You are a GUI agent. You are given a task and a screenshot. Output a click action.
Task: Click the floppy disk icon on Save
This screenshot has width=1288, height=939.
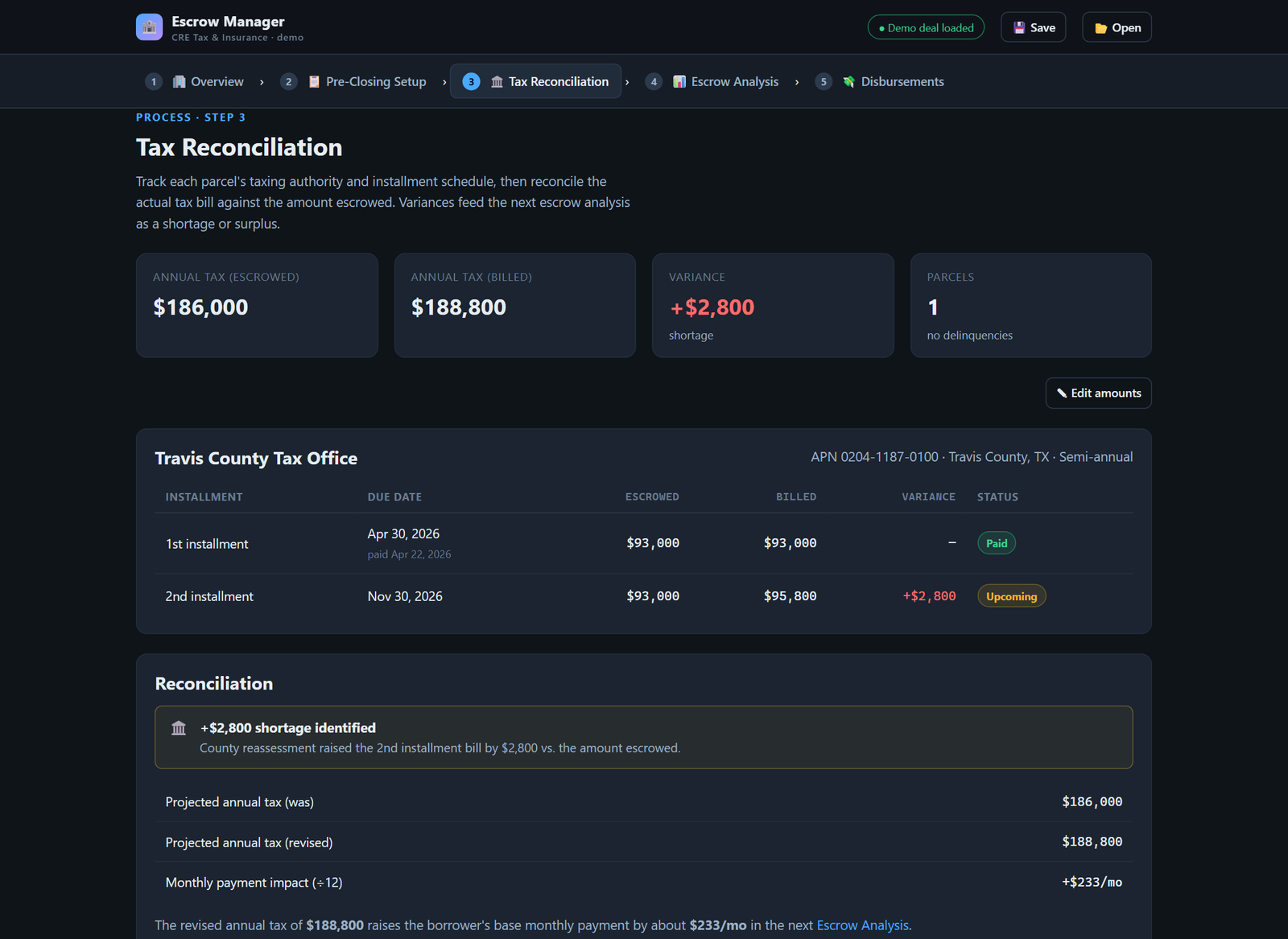(1019, 27)
